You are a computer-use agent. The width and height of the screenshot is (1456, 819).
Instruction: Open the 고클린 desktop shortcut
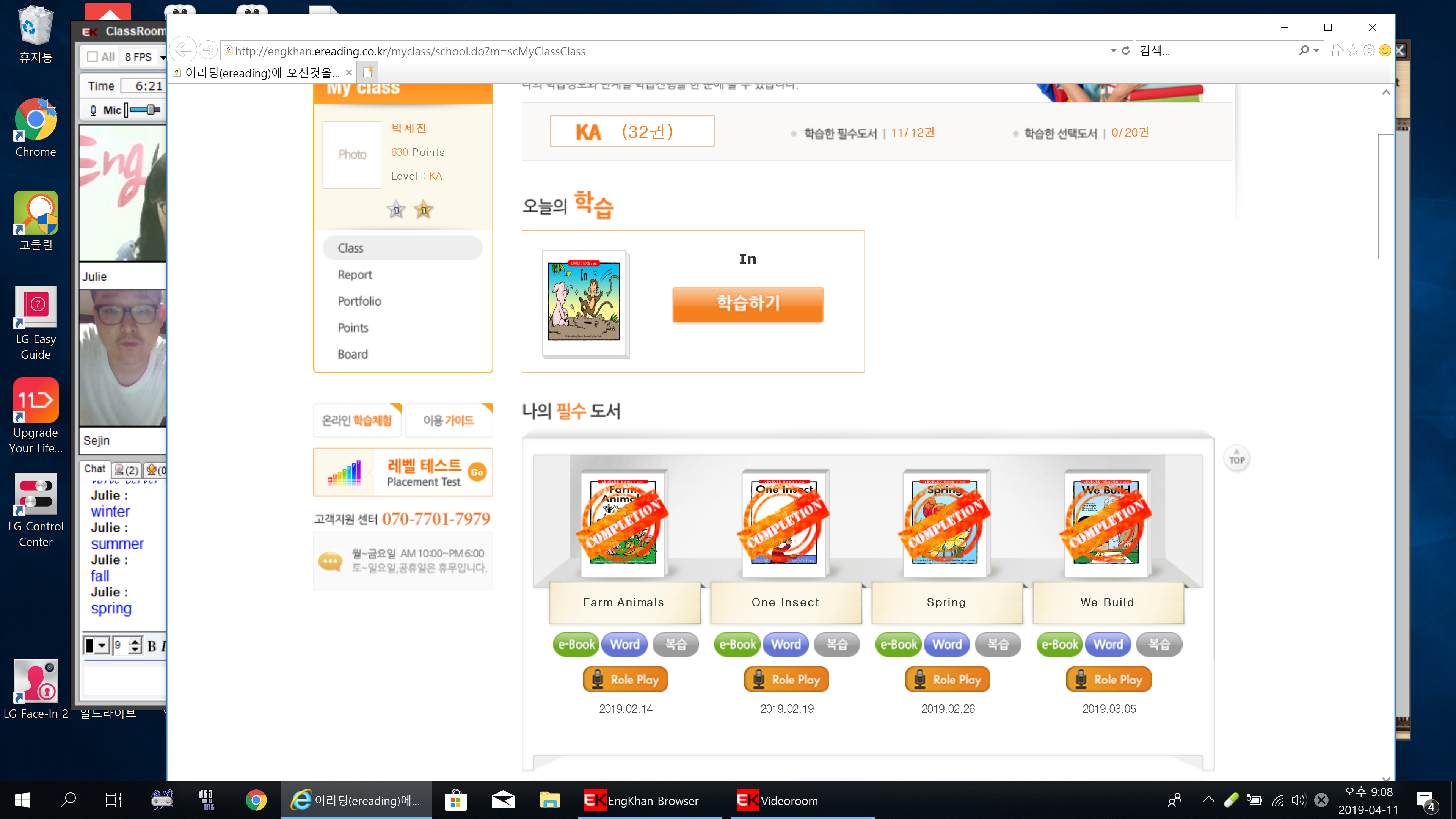coord(36,221)
